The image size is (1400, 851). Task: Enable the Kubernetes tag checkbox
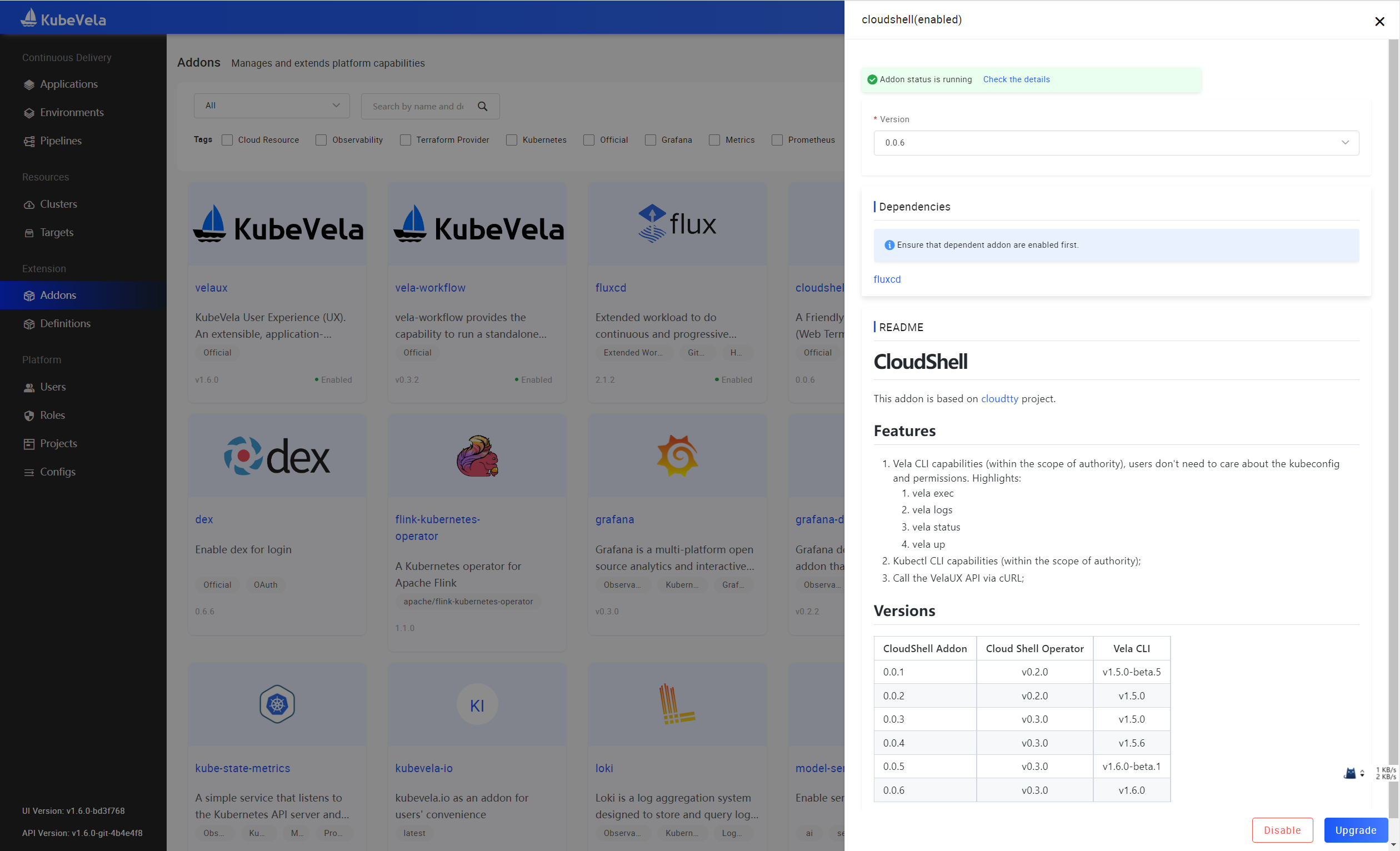[x=511, y=140]
